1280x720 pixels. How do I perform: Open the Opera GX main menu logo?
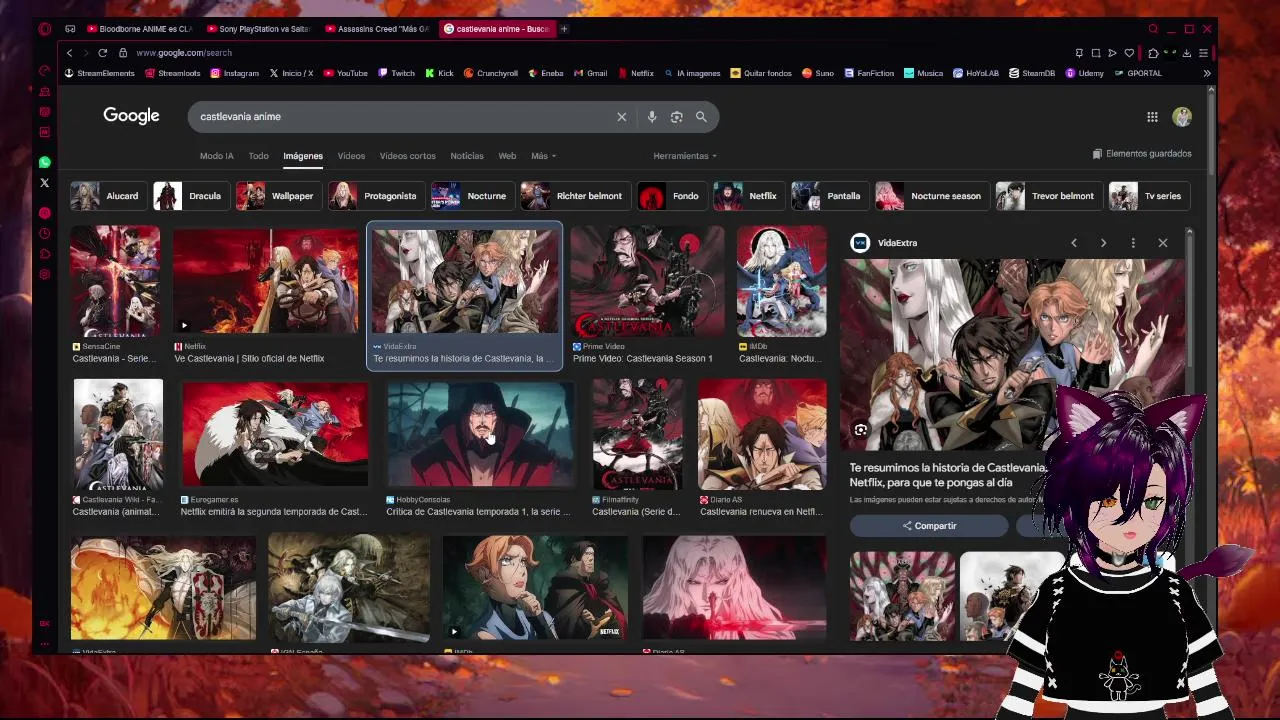45,29
